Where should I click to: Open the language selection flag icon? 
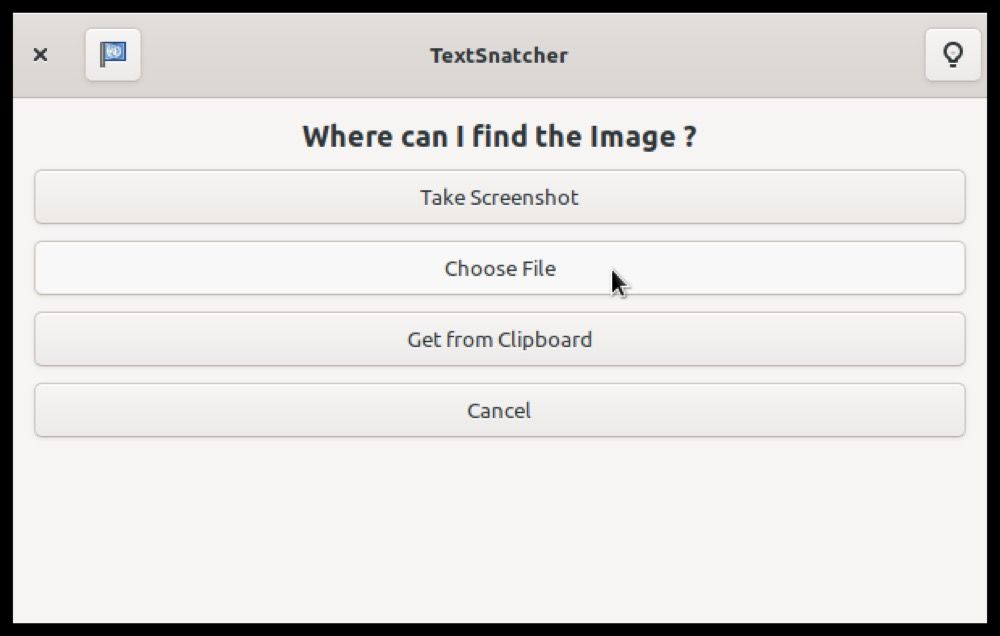113,55
